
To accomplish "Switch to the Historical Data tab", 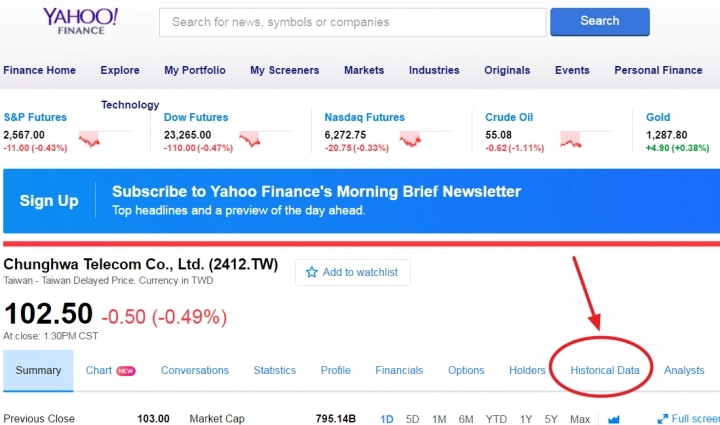I will 605,370.
